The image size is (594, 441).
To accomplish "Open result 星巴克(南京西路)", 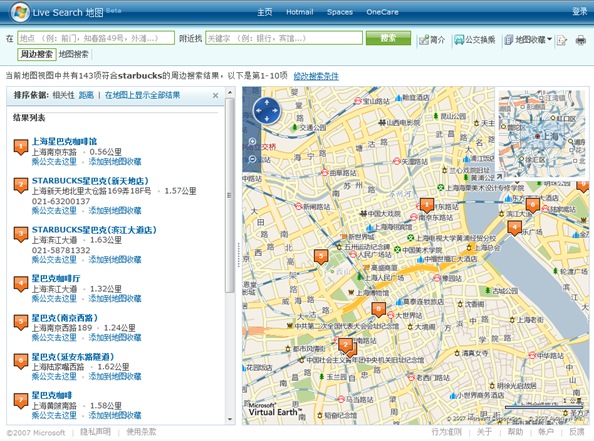I will 65,317.
